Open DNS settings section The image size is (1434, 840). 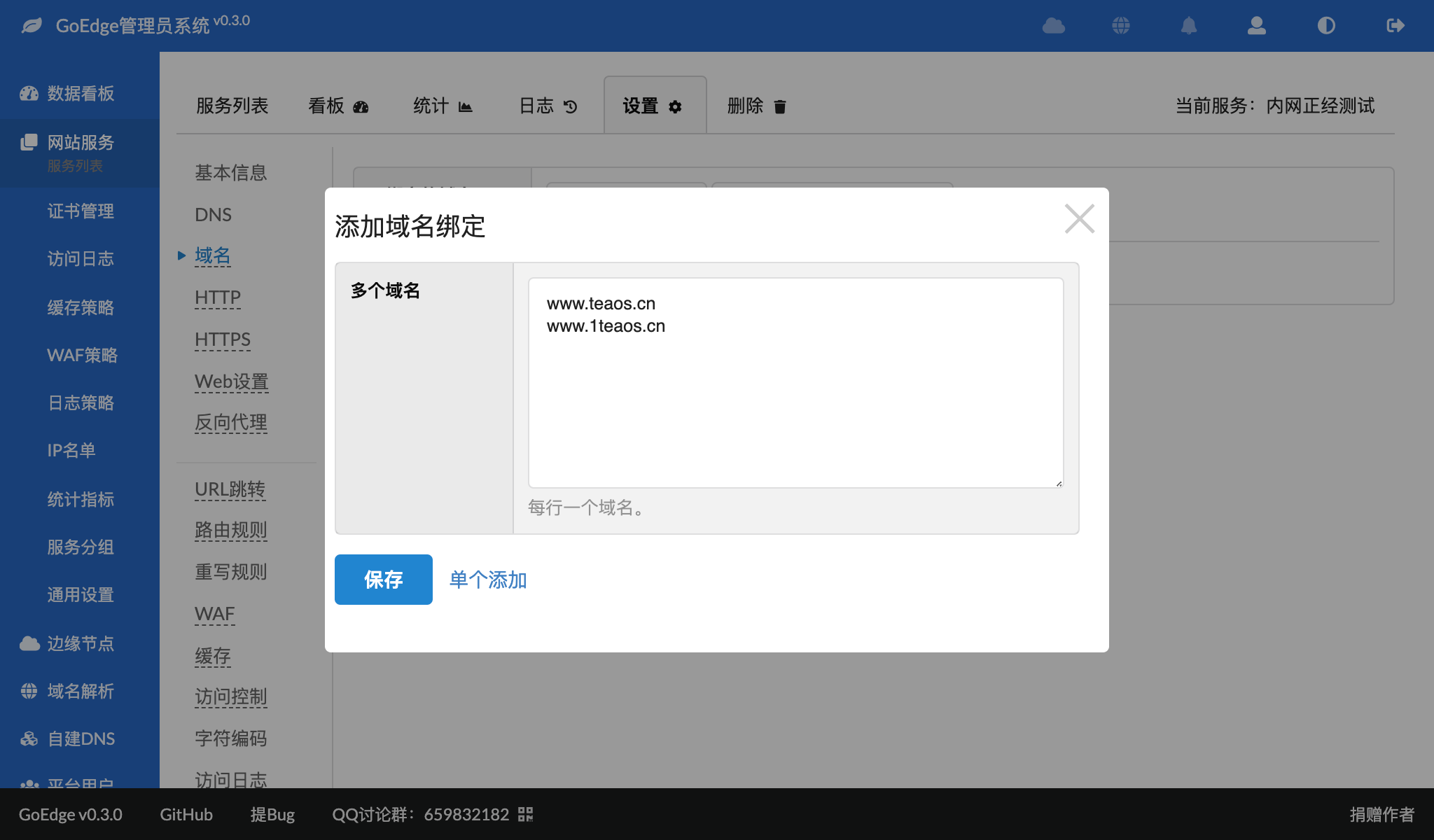pos(214,215)
